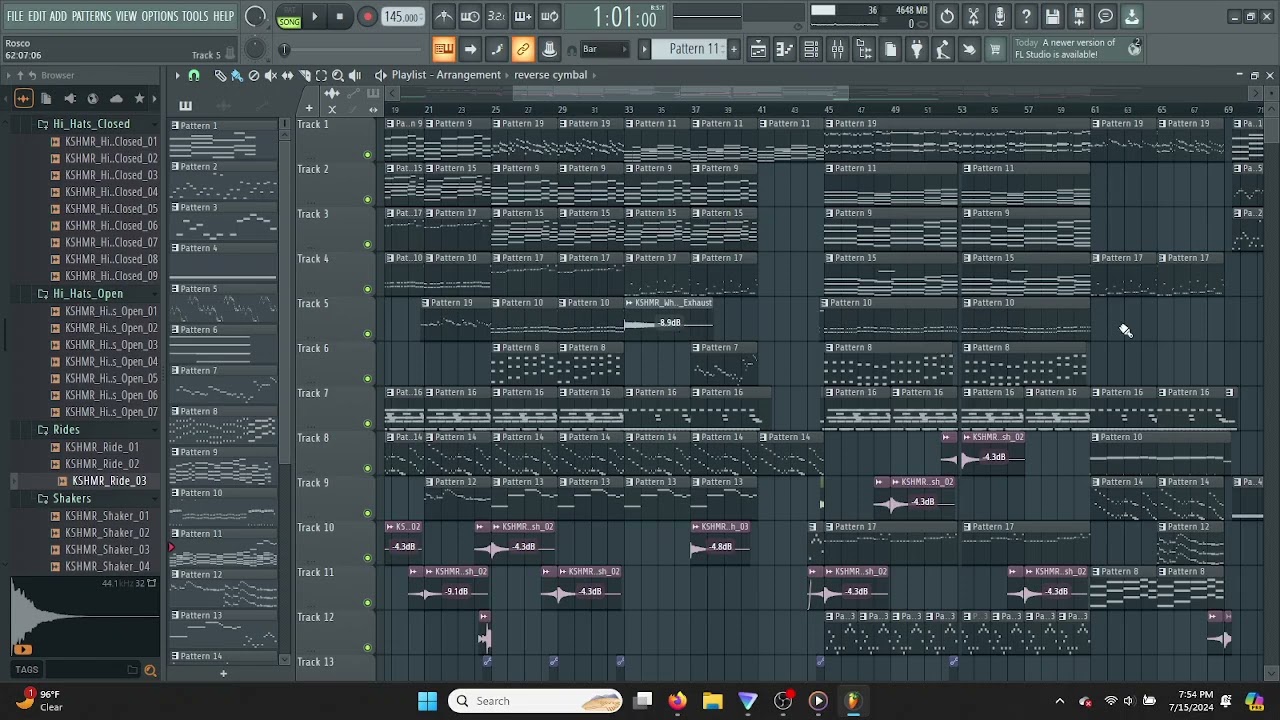Select the Paint brush tool in Playlist

click(x=237, y=75)
